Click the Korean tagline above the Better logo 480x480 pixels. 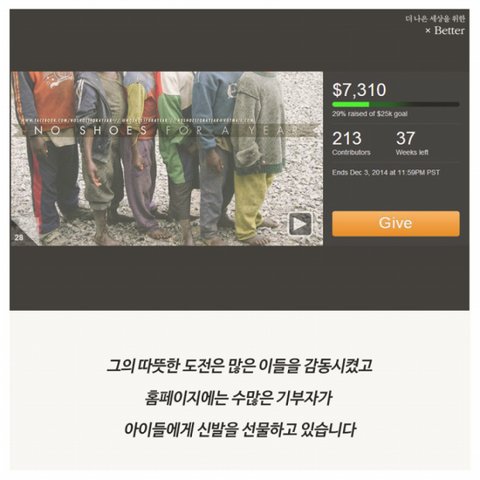(x=435, y=19)
